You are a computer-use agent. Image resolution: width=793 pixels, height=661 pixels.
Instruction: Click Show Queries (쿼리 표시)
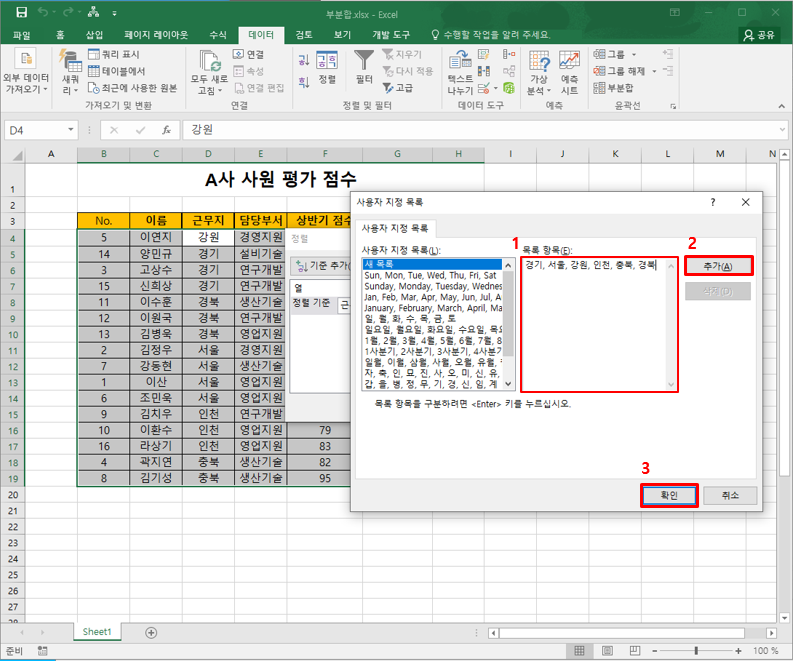114,54
